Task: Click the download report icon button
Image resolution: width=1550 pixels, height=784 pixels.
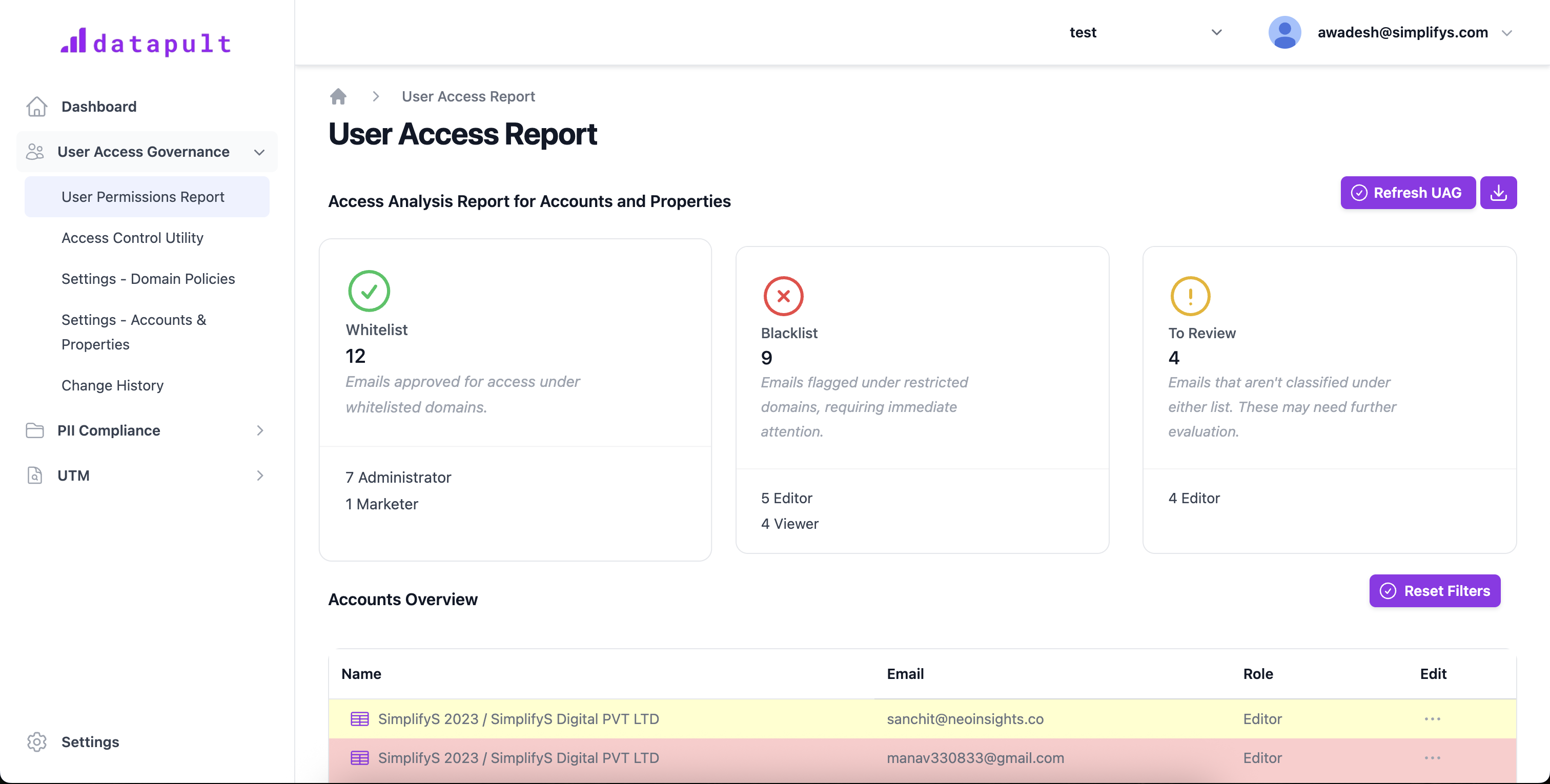Action: pos(1498,193)
